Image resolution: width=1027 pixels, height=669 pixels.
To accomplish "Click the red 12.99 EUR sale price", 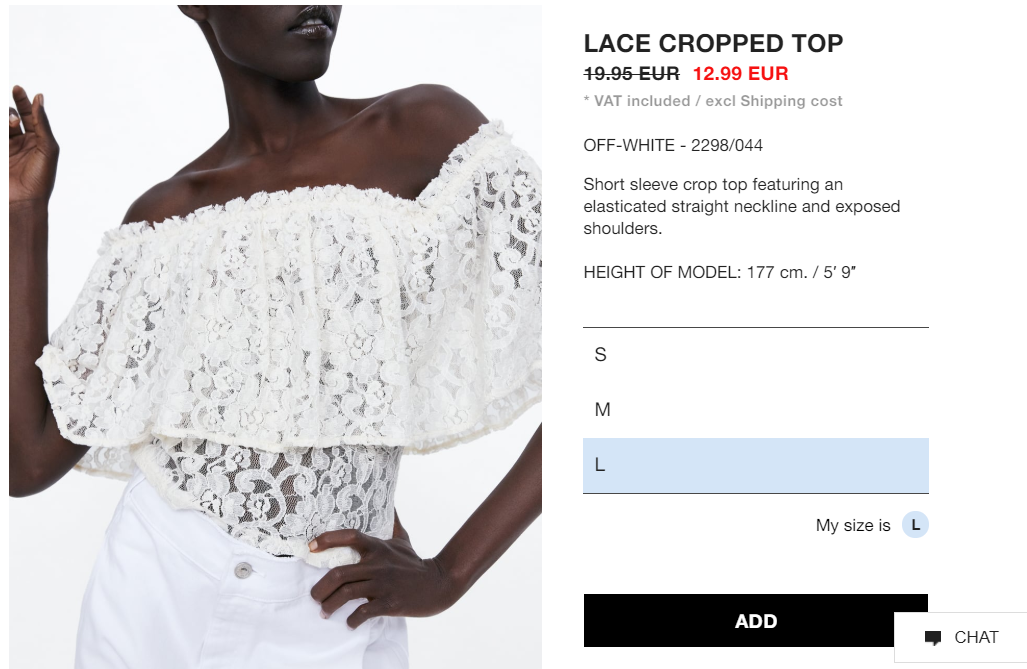I will tap(740, 73).
